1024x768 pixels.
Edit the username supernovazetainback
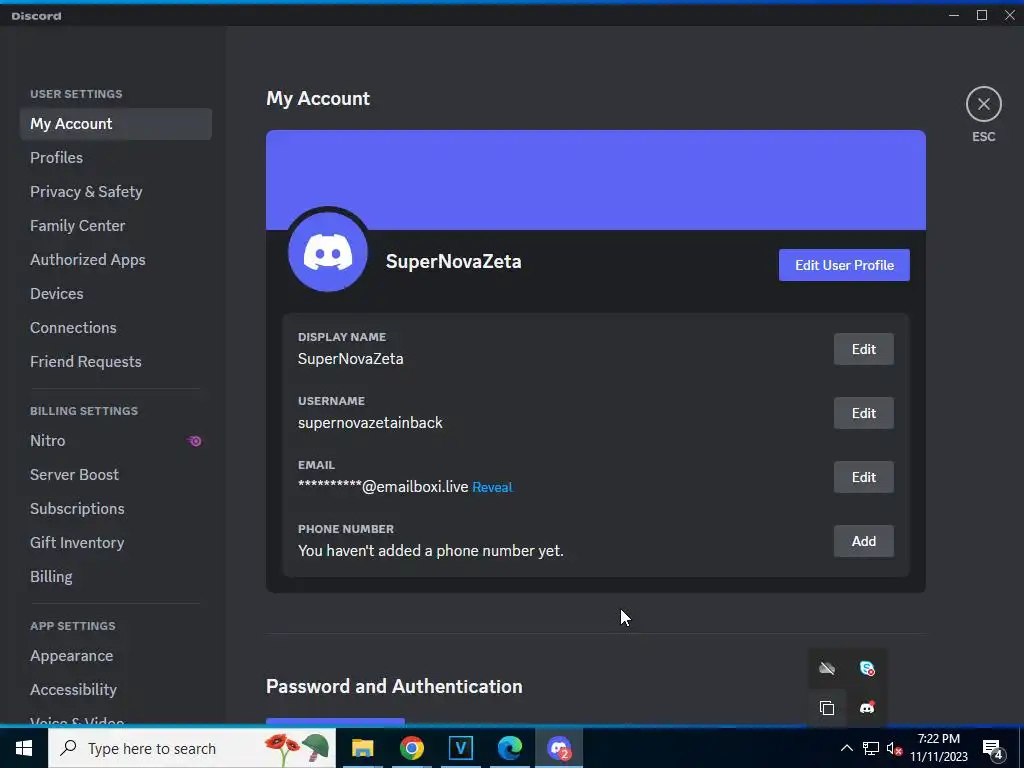863,413
